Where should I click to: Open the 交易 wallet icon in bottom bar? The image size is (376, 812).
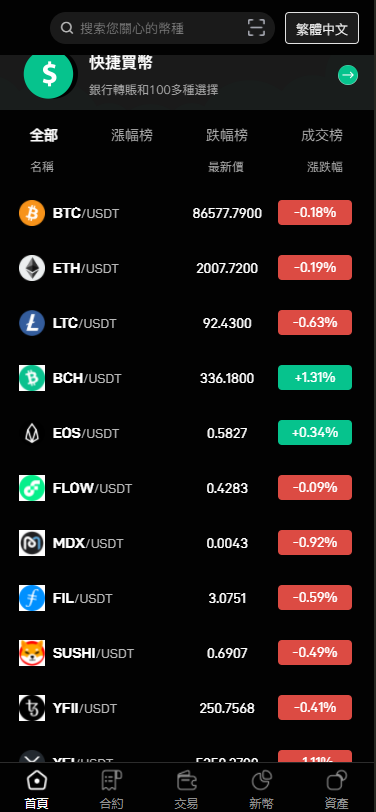coord(186,780)
